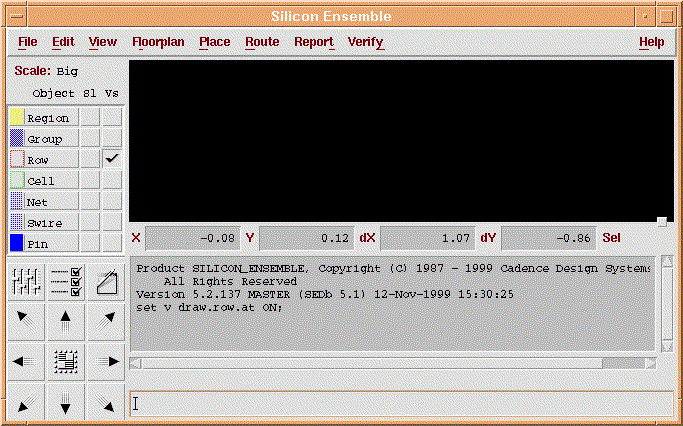Click the 'set v draw.row.at ON;' log line
This screenshot has height=426, width=683.
point(209,308)
